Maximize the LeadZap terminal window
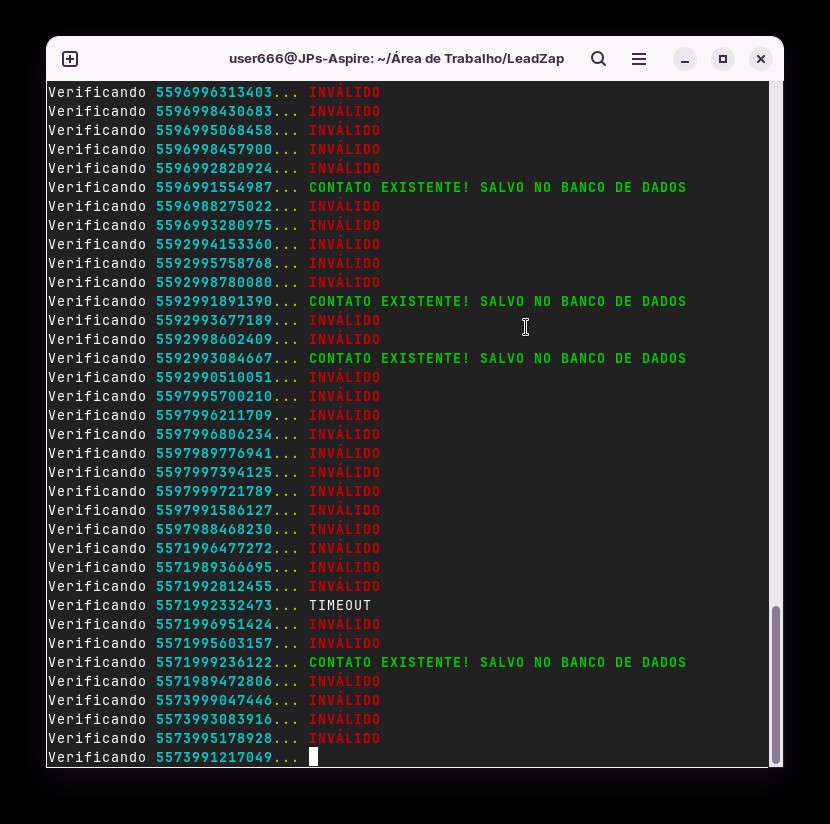This screenshot has width=830, height=824. 722,59
